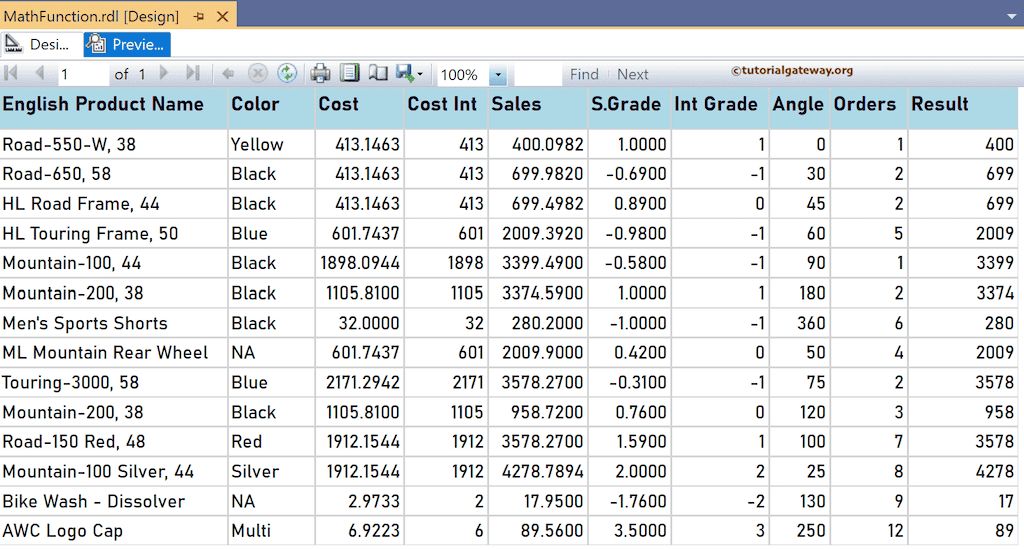
Task: Click the 12 orders value
Action: [x=895, y=531]
